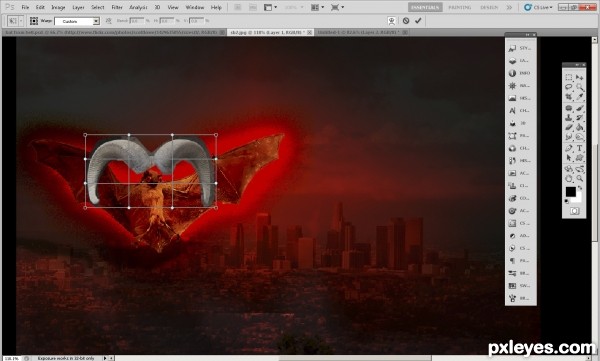Open the CS Live dropdown
The image size is (600, 361).
538,7
